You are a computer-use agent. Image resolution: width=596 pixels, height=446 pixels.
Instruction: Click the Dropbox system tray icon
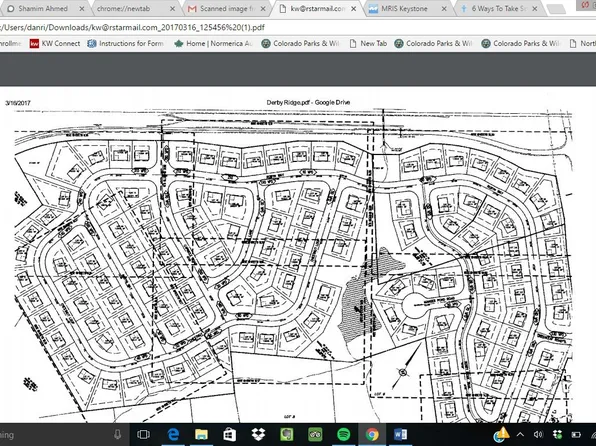(557, 435)
